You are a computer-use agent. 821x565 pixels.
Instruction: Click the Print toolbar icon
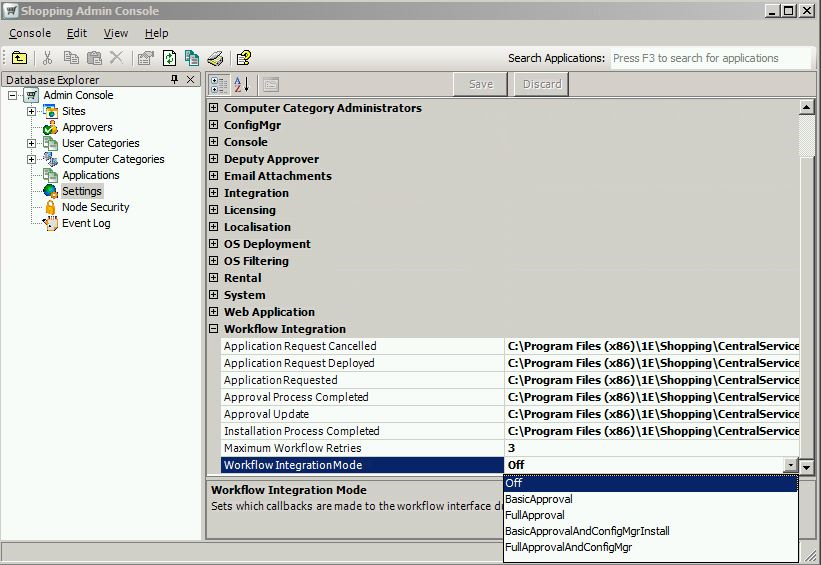tap(215, 58)
